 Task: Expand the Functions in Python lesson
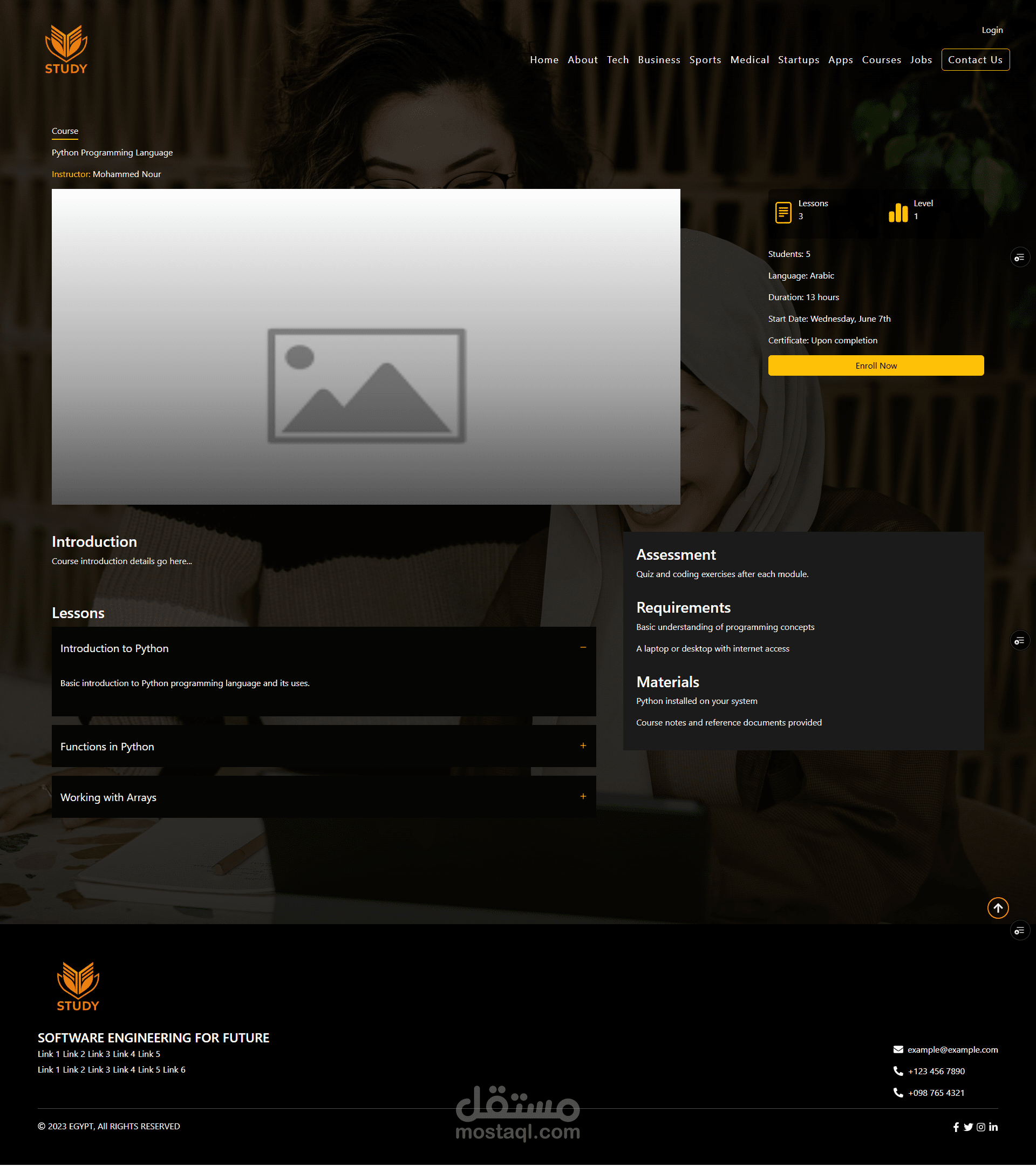[x=583, y=745]
